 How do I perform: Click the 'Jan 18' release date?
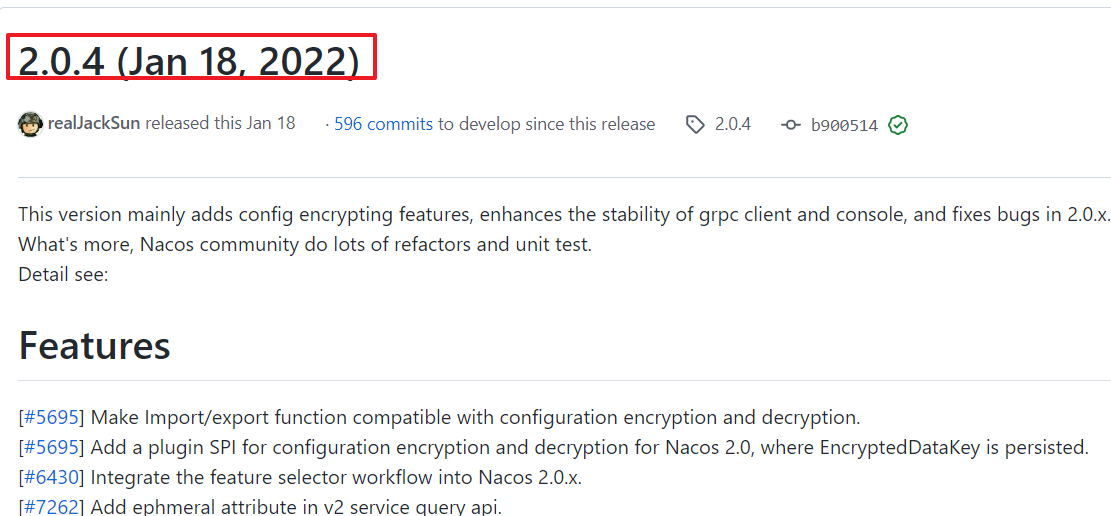[x=271, y=124]
